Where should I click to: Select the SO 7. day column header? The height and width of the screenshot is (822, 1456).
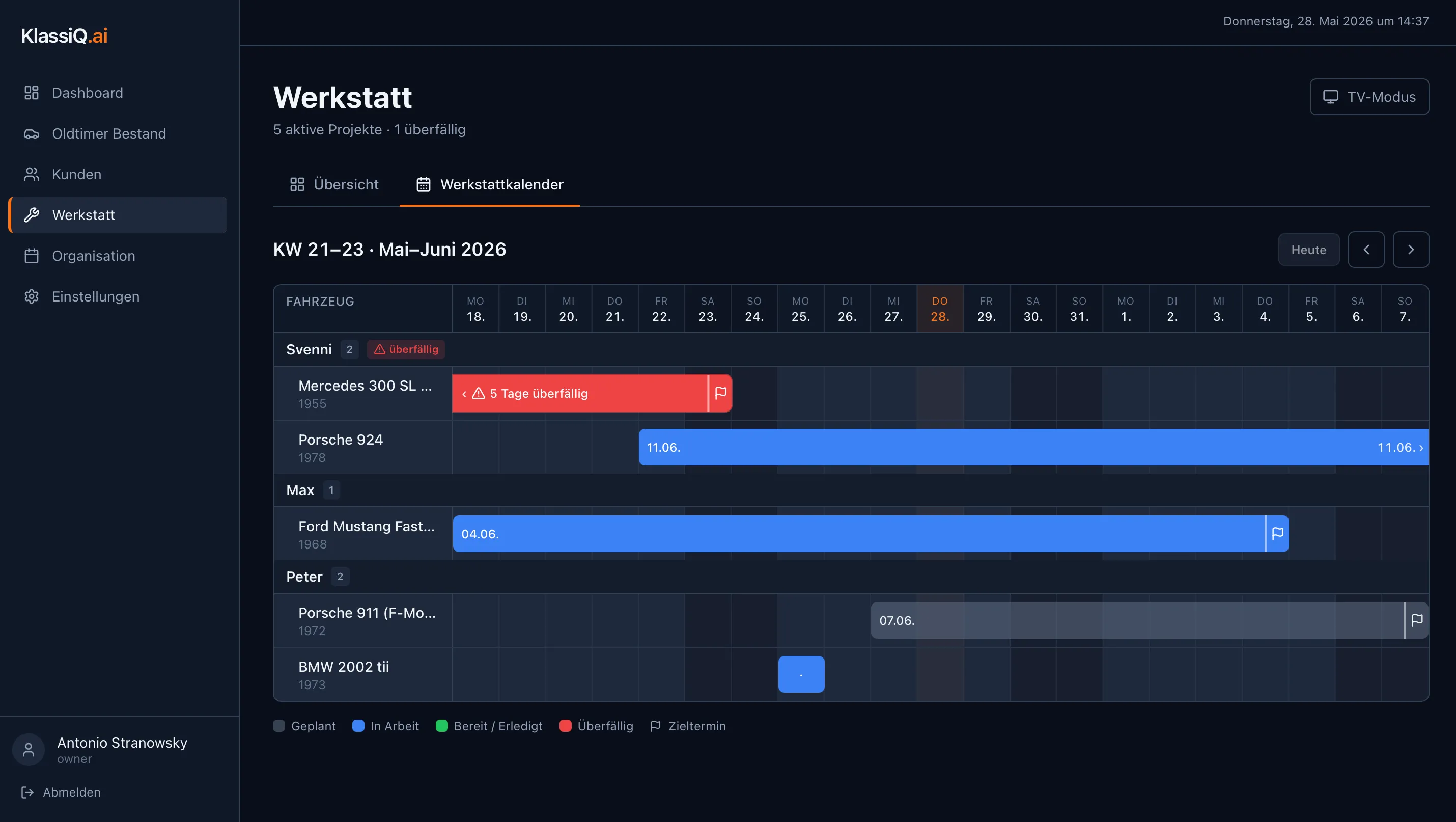[x=1405, y=309]
